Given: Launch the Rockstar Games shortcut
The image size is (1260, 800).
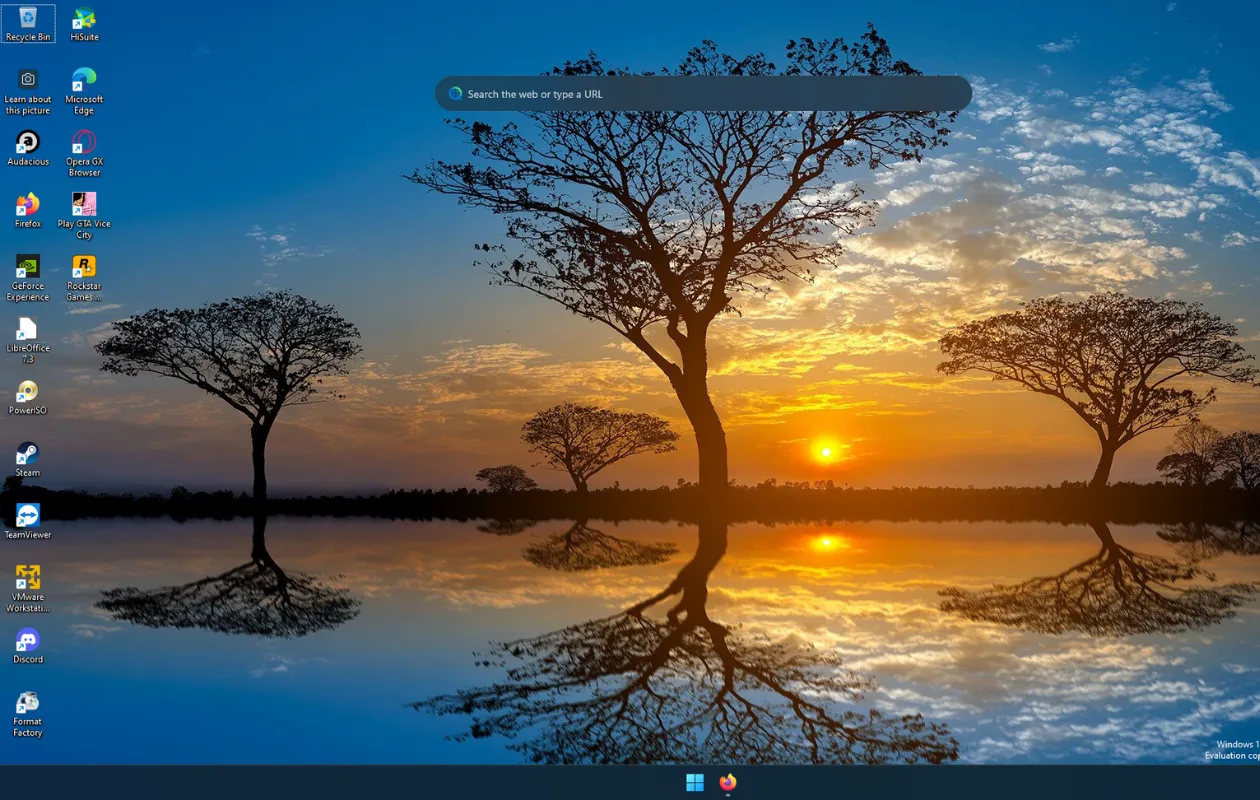Looking at the screenshot, I should [84, 268].
